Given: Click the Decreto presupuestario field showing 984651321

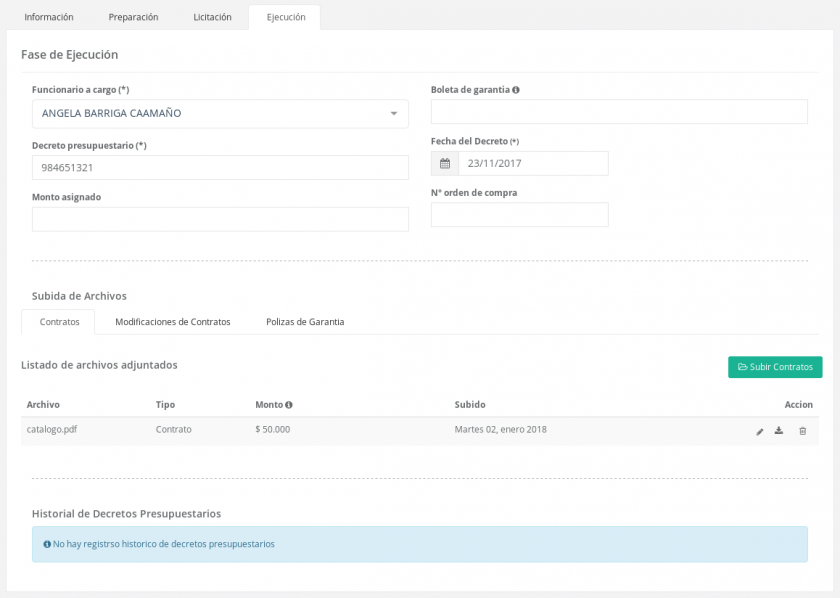Looking at the screenshot, I should [x=220, y=167].
